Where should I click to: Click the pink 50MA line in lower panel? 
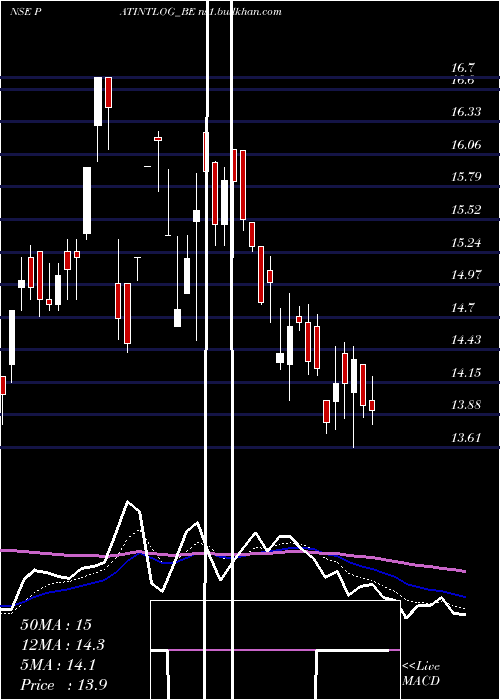232,554
